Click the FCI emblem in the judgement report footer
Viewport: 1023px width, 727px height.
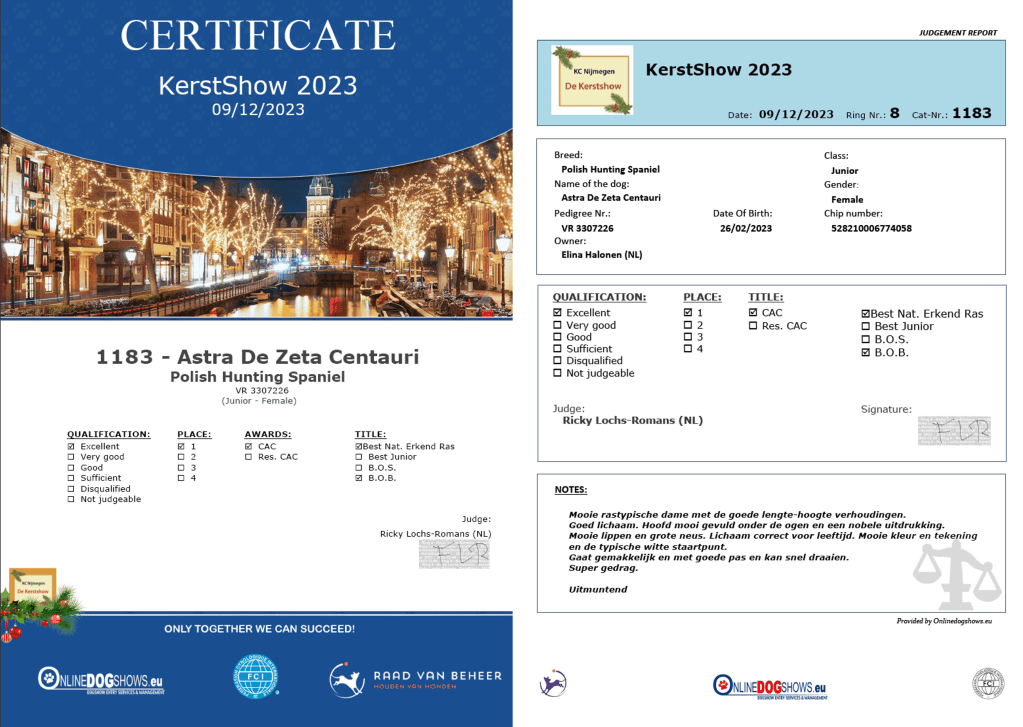point(987,683)
